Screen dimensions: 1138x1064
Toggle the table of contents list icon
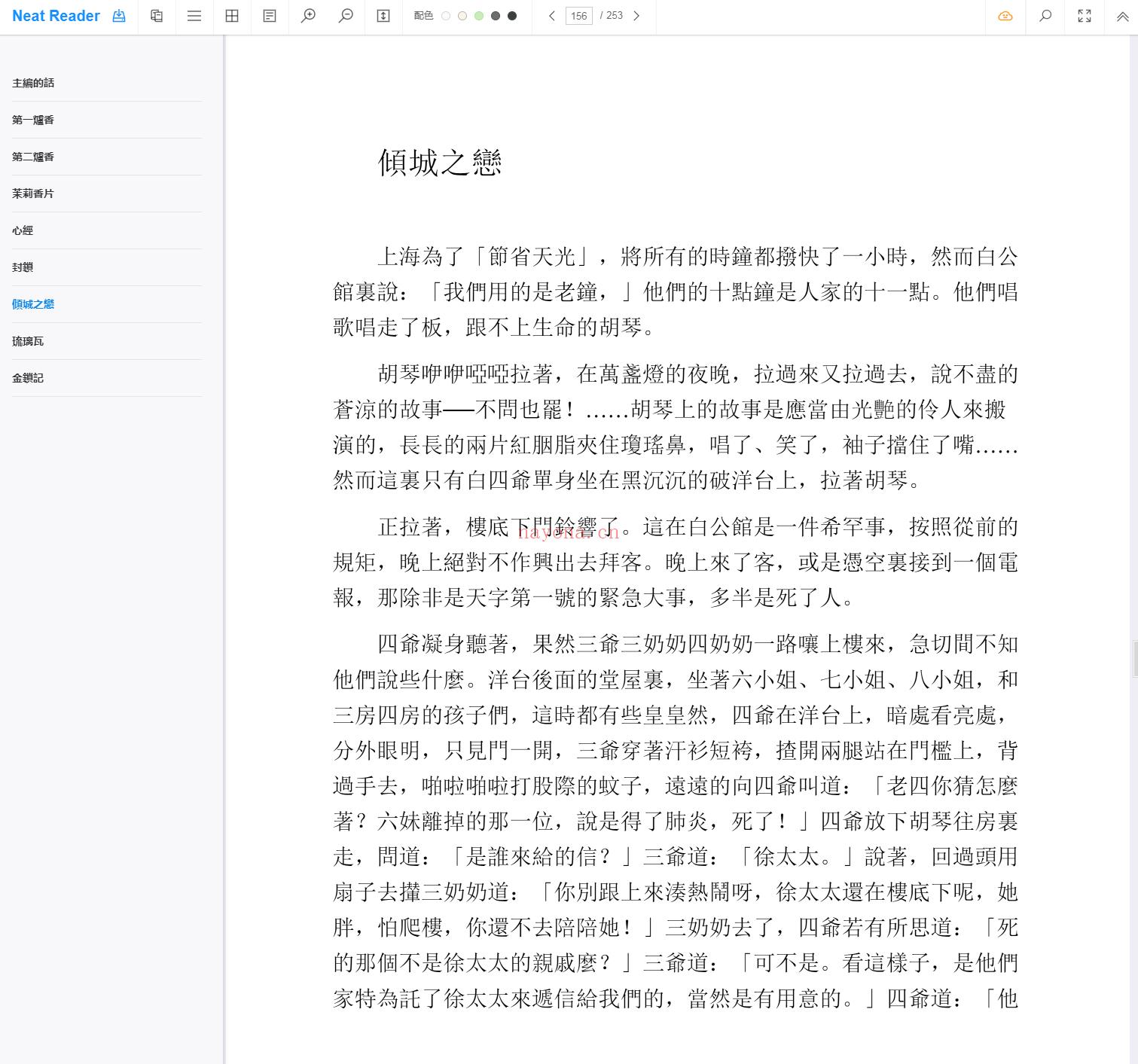(x=194, y=16)
